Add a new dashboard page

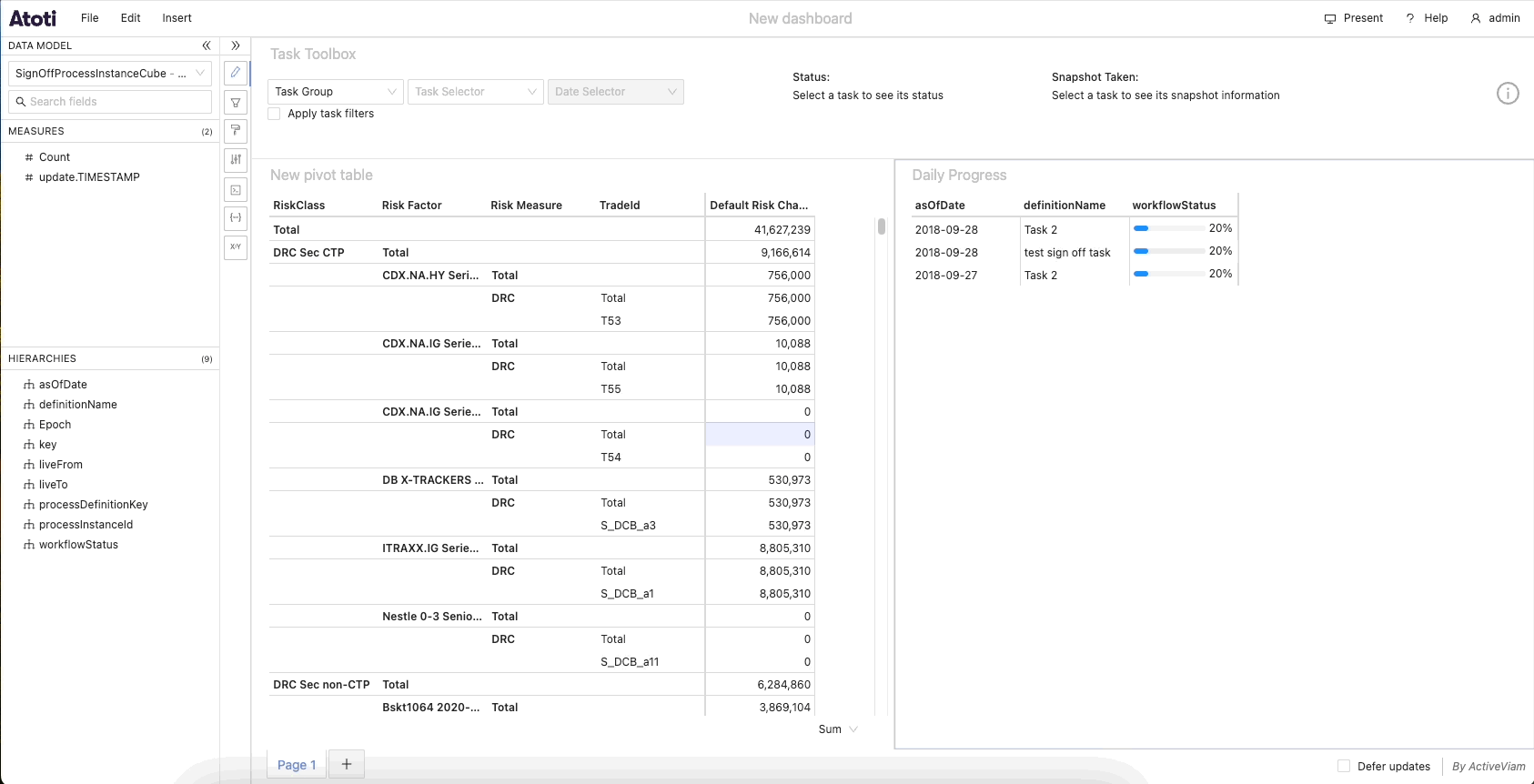(x=347, y=764)
